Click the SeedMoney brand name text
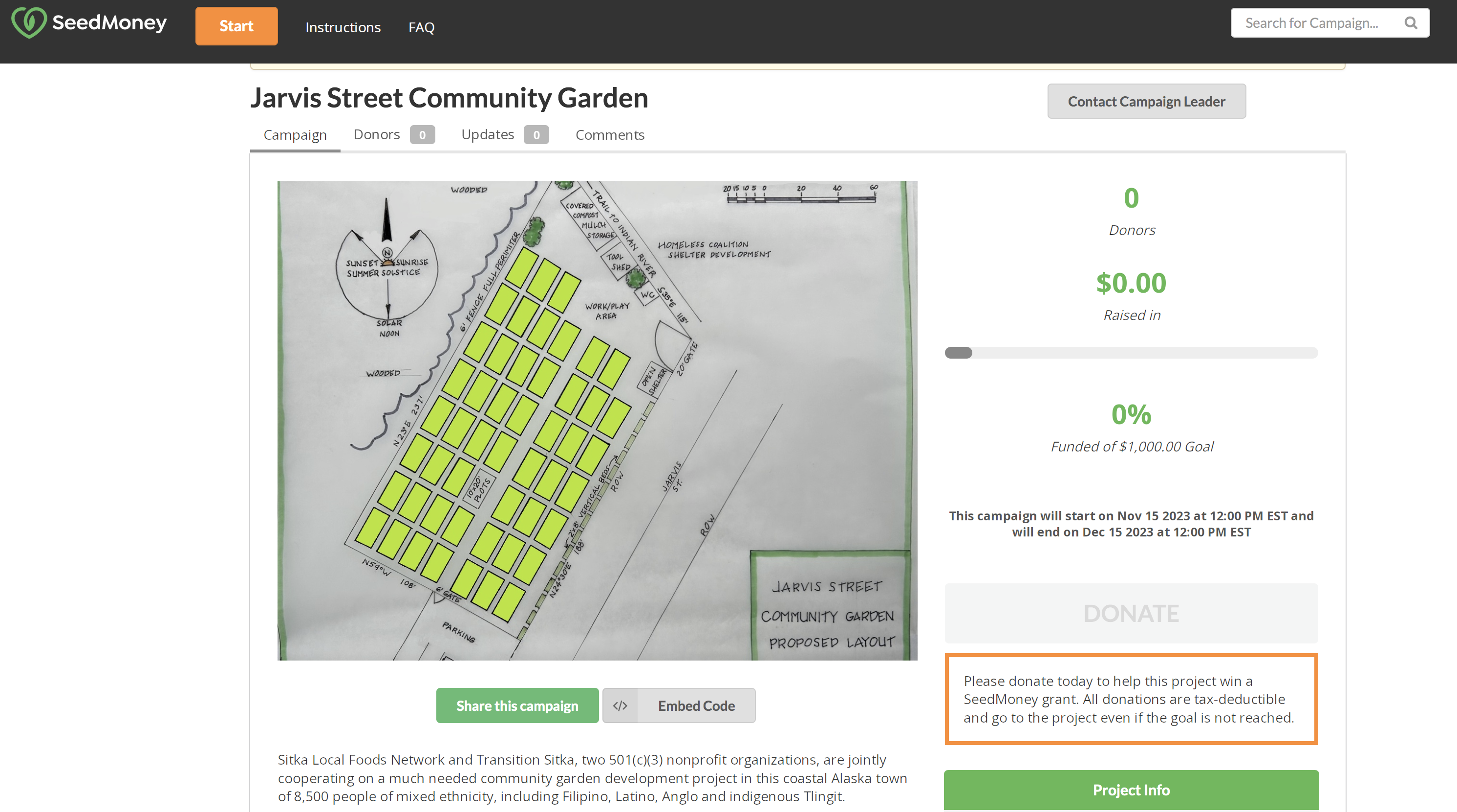1457x812 pixels. (109, 22)
